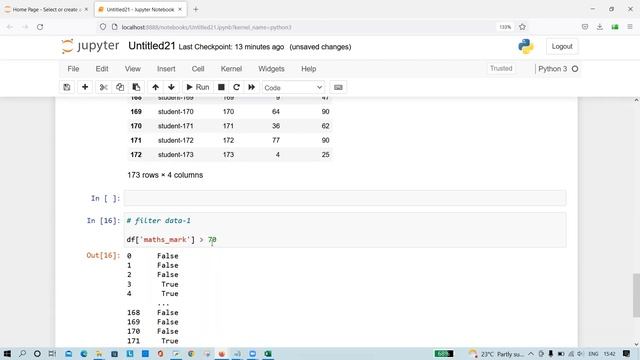Go back in browser history
The image size is (640, 360).
click(x=10, y=27)
